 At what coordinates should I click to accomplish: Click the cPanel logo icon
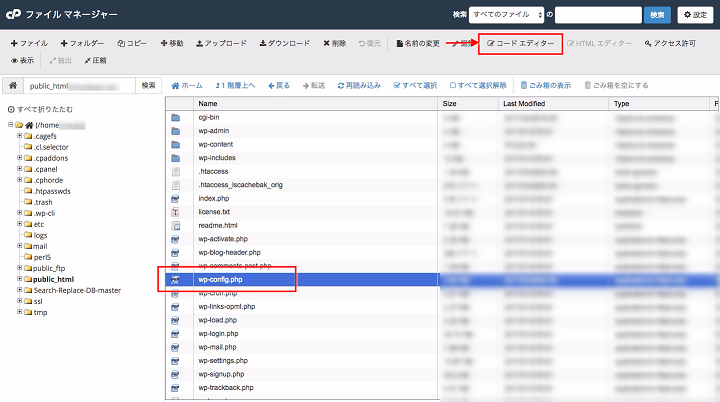[13, 14]
